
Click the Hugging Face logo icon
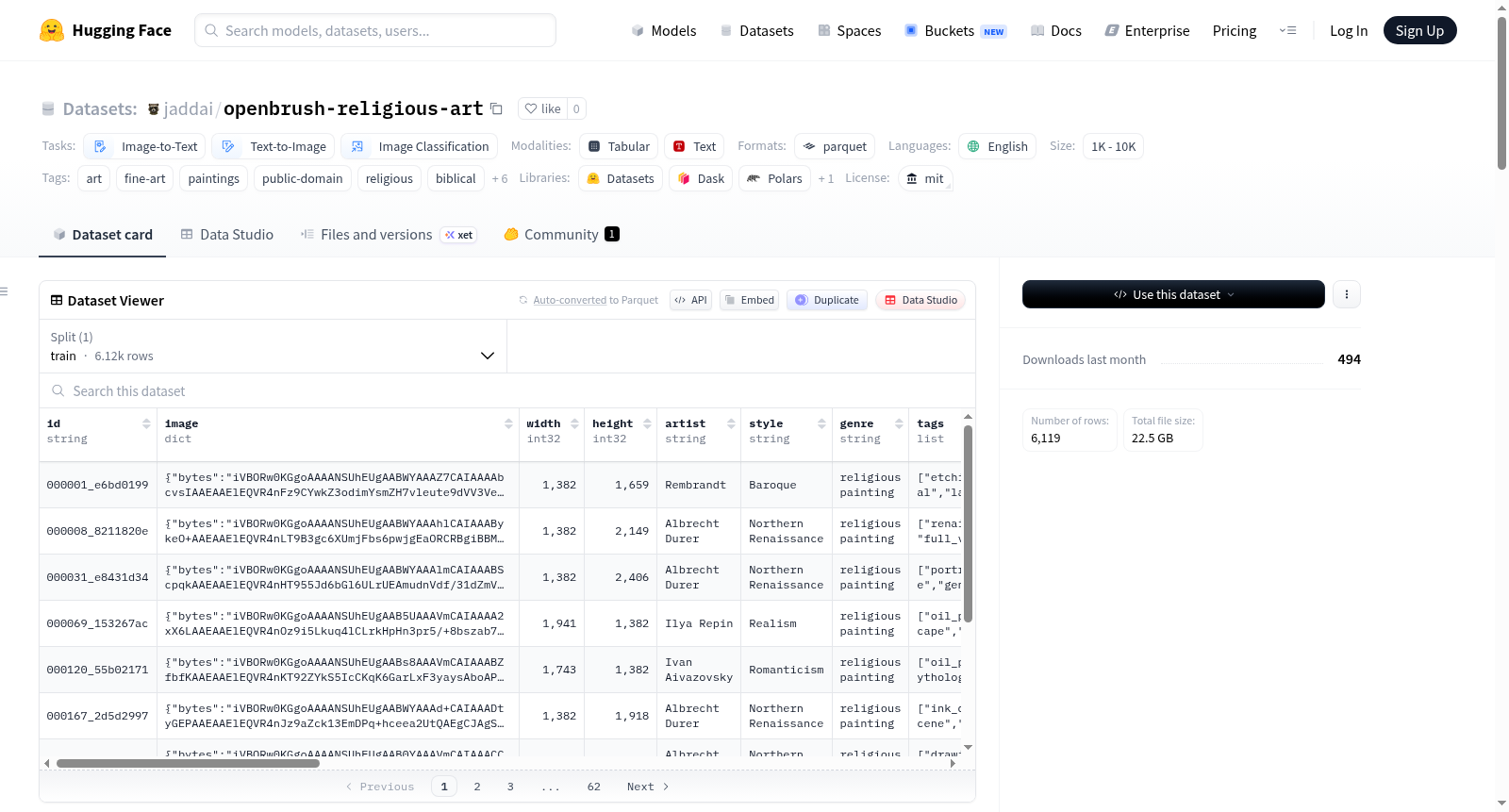[52, 30]
